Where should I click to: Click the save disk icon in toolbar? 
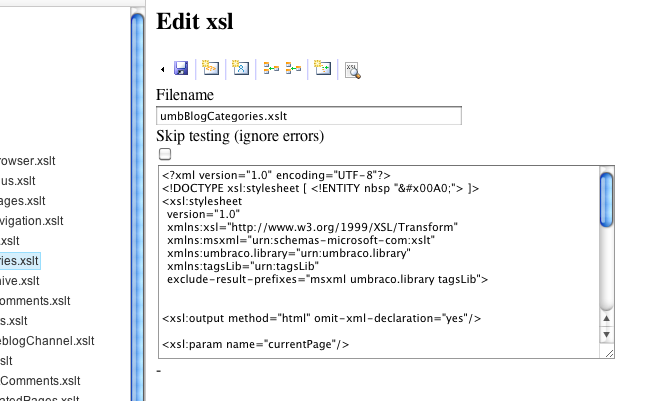click(x=181, y=68)
